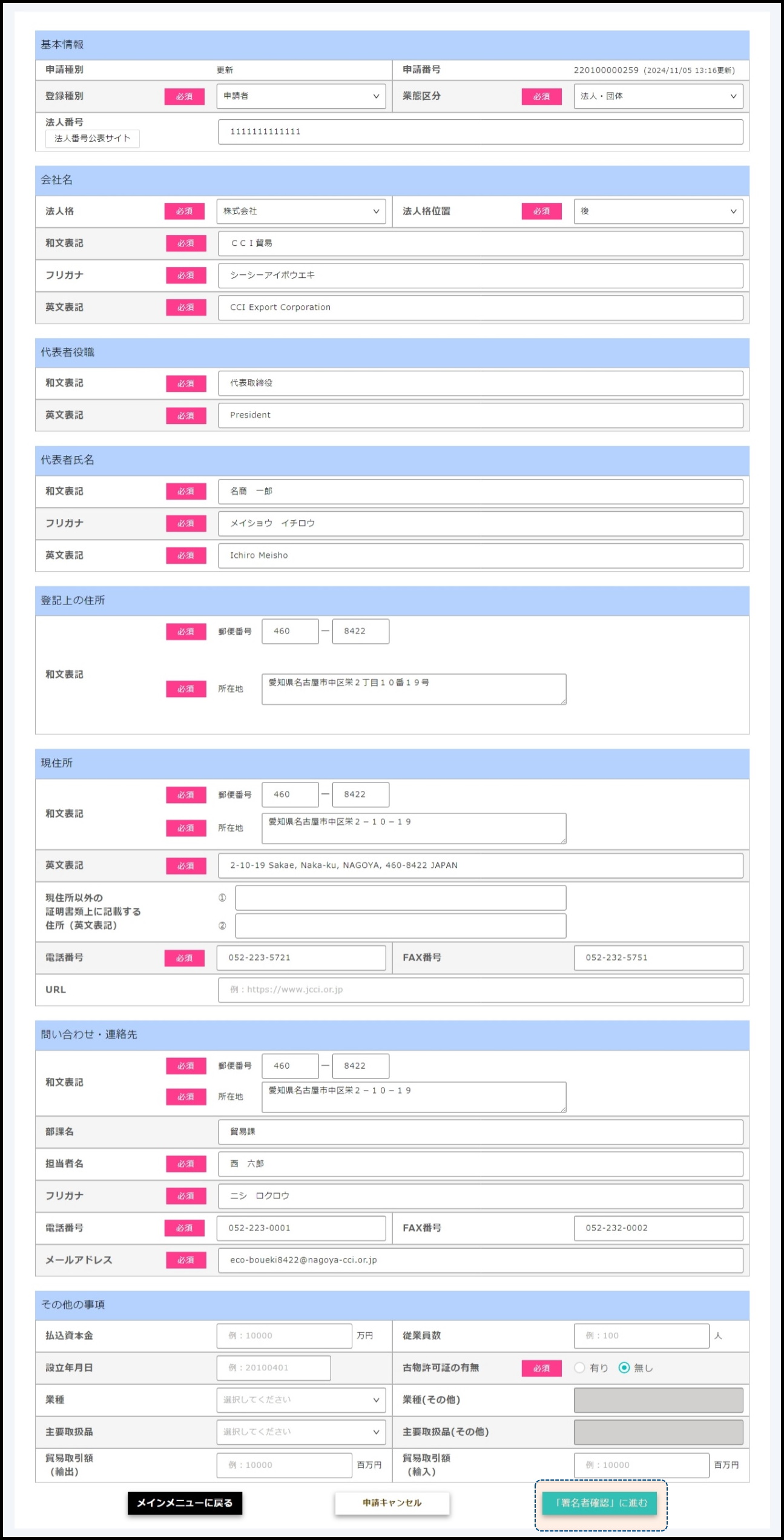The height and width of the screenshot is (1540, 784).
Task: Click the Ichiro Meisho name field
Action: click(x=481, y=555)
